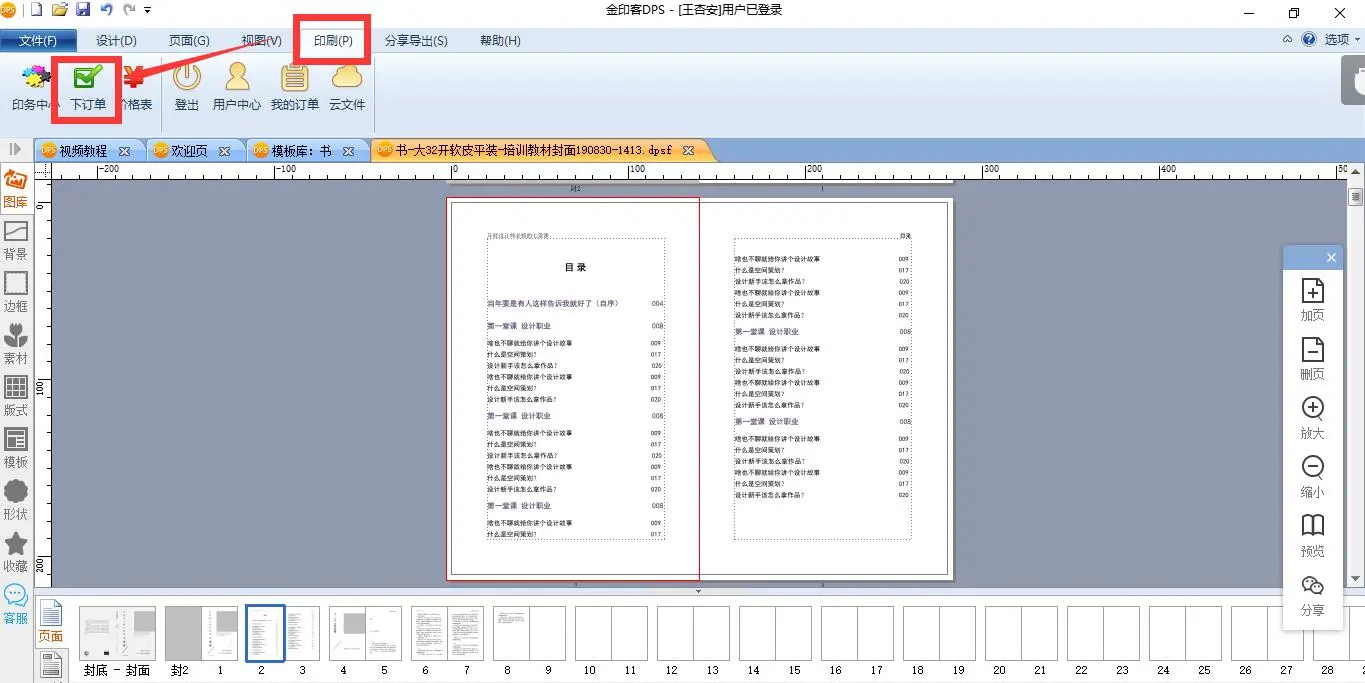The width and height of the screenshot is (1365, 683).
Task: Open 用户中心 user center
Action: pos(237,87)
